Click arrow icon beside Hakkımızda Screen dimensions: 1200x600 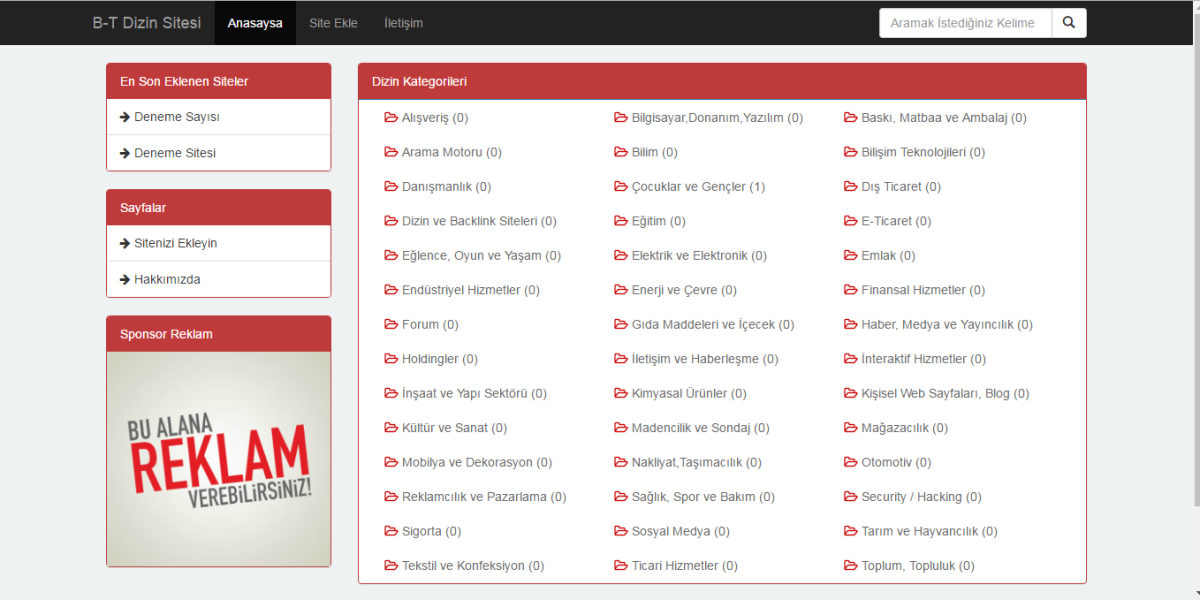pos(125,280)
